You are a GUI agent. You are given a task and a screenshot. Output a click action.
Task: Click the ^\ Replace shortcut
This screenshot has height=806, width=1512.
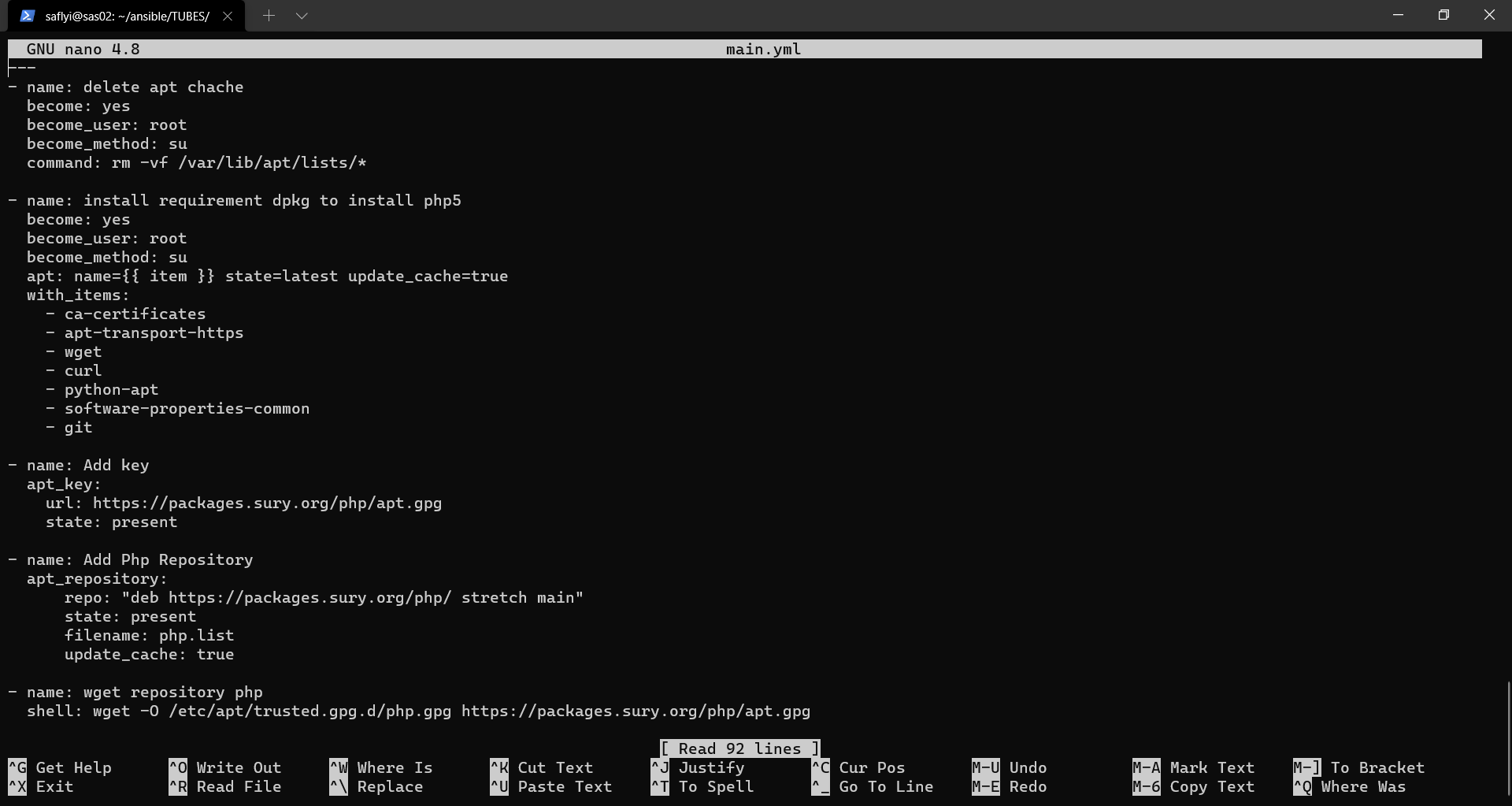point(376,786)
